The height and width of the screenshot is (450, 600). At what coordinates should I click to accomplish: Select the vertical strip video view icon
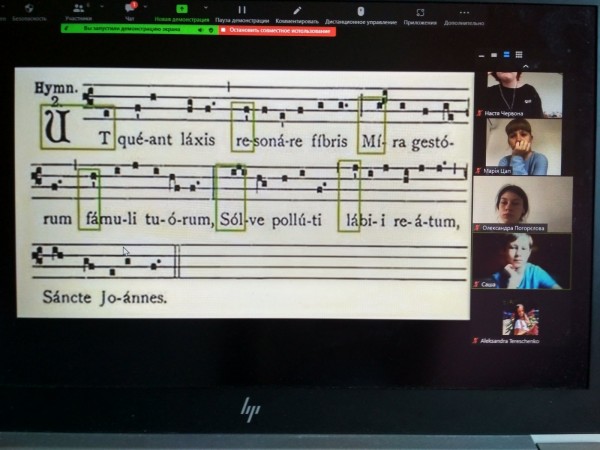click(507, 55)
